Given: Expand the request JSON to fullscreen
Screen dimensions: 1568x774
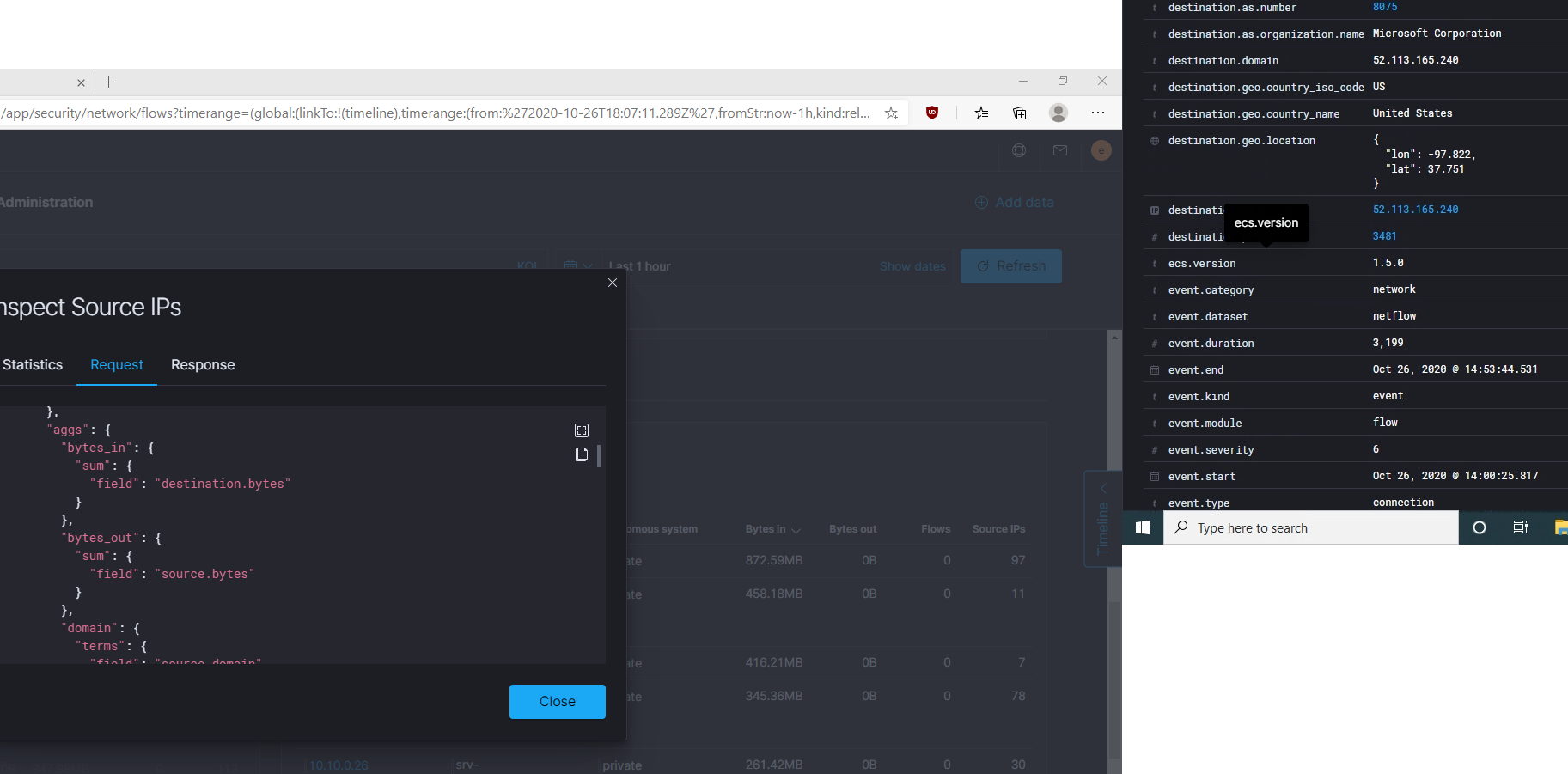Looking at the screenshot, I should [582, 430].
